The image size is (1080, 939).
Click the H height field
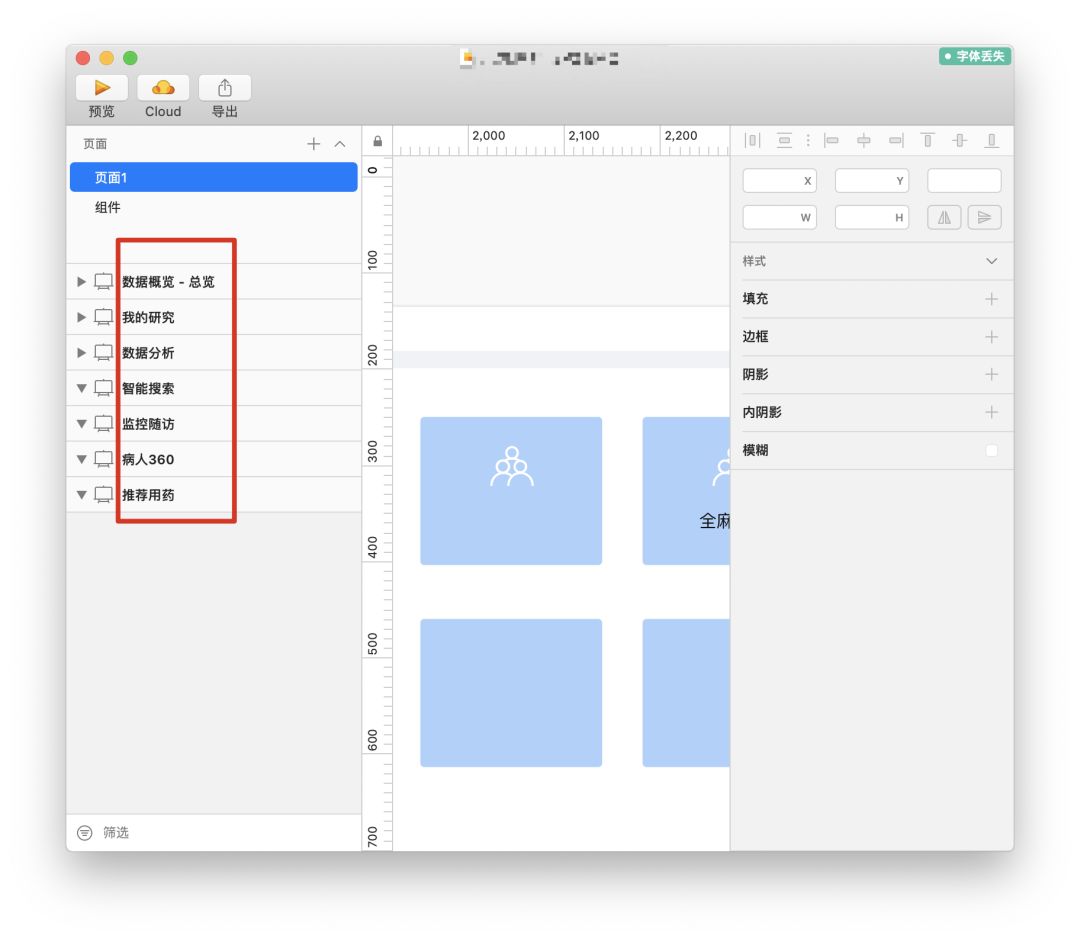[x=872, y=217]
